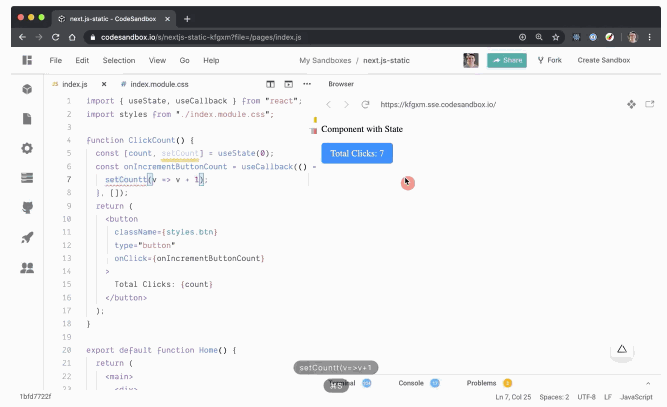
Task: Toggle the project view sidebar icon
Action: pos(27,60)
